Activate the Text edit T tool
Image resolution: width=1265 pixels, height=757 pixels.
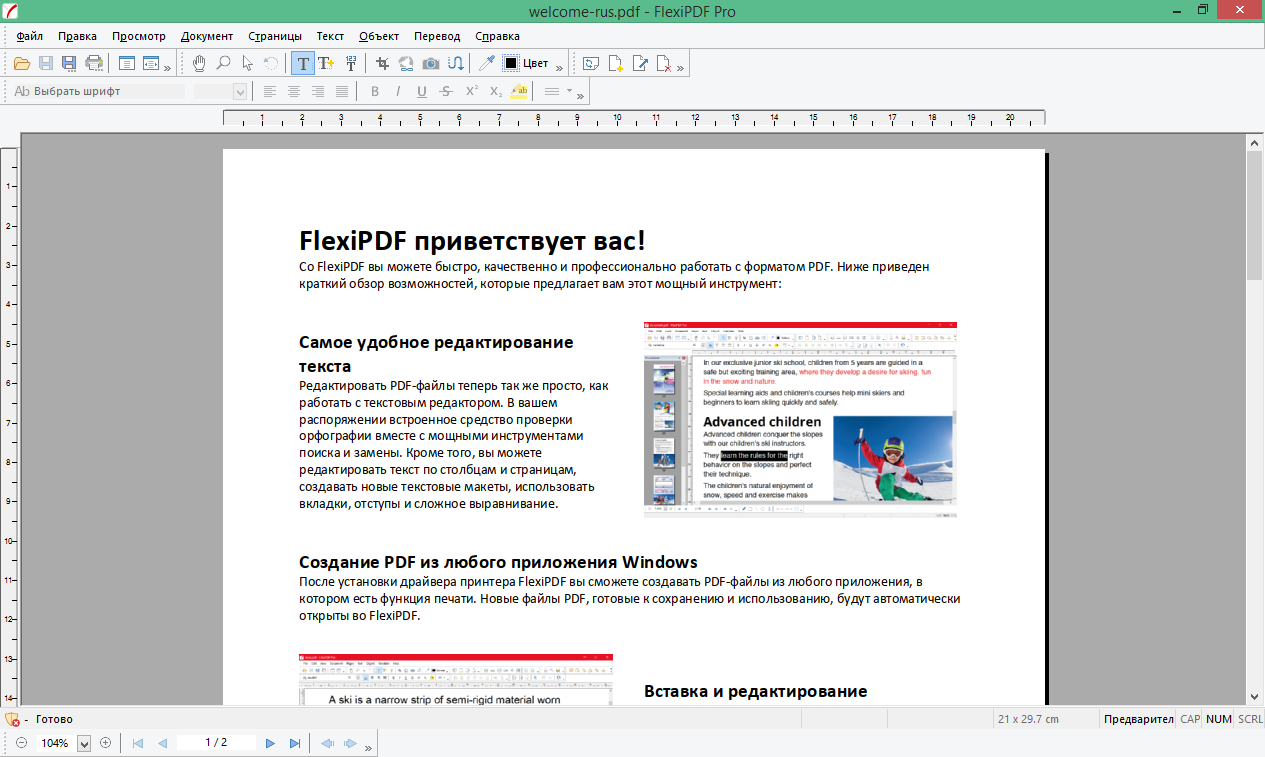coord(302,63)
